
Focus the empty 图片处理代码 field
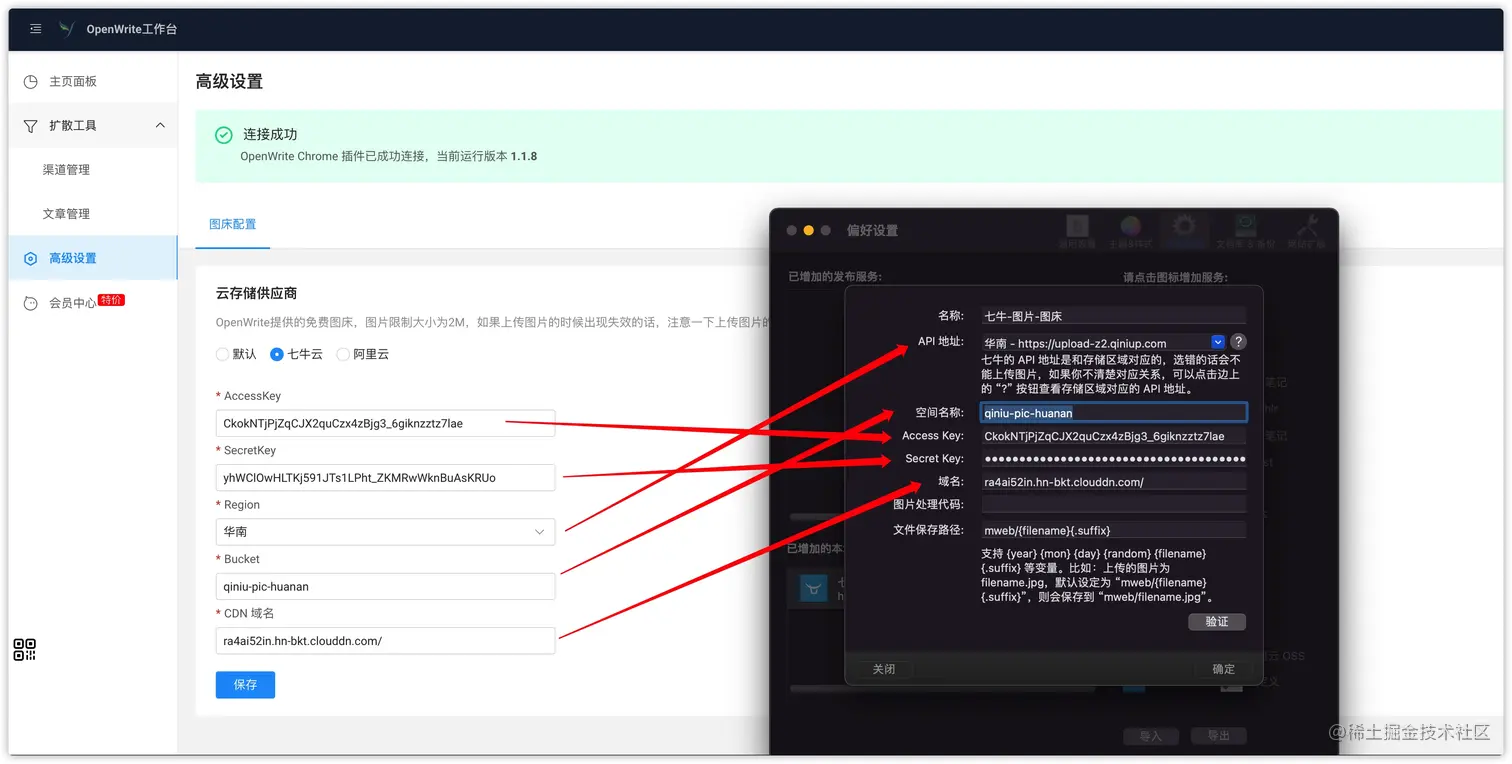[x=1112, y=504]
